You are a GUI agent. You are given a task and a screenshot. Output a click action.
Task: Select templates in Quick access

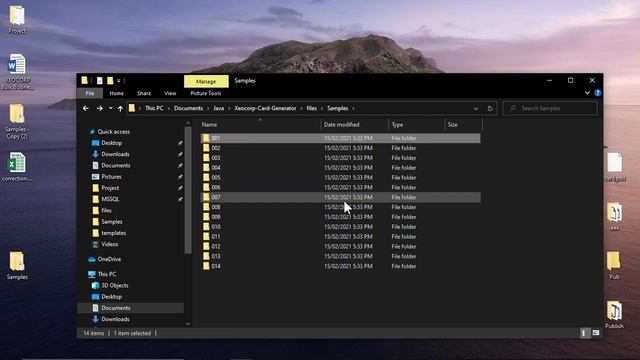[113, 233]
